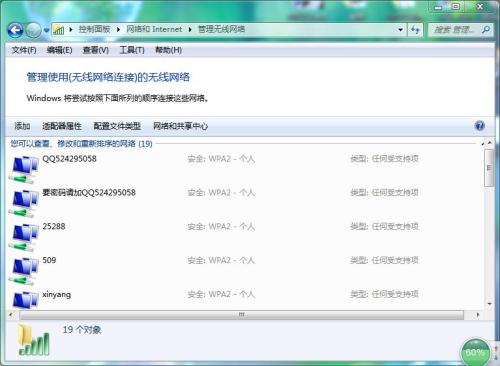The width and height of the screenshot is (500, 366).
Task: Click the horizontal scrollbar left arrow
Action: (11, 315)
